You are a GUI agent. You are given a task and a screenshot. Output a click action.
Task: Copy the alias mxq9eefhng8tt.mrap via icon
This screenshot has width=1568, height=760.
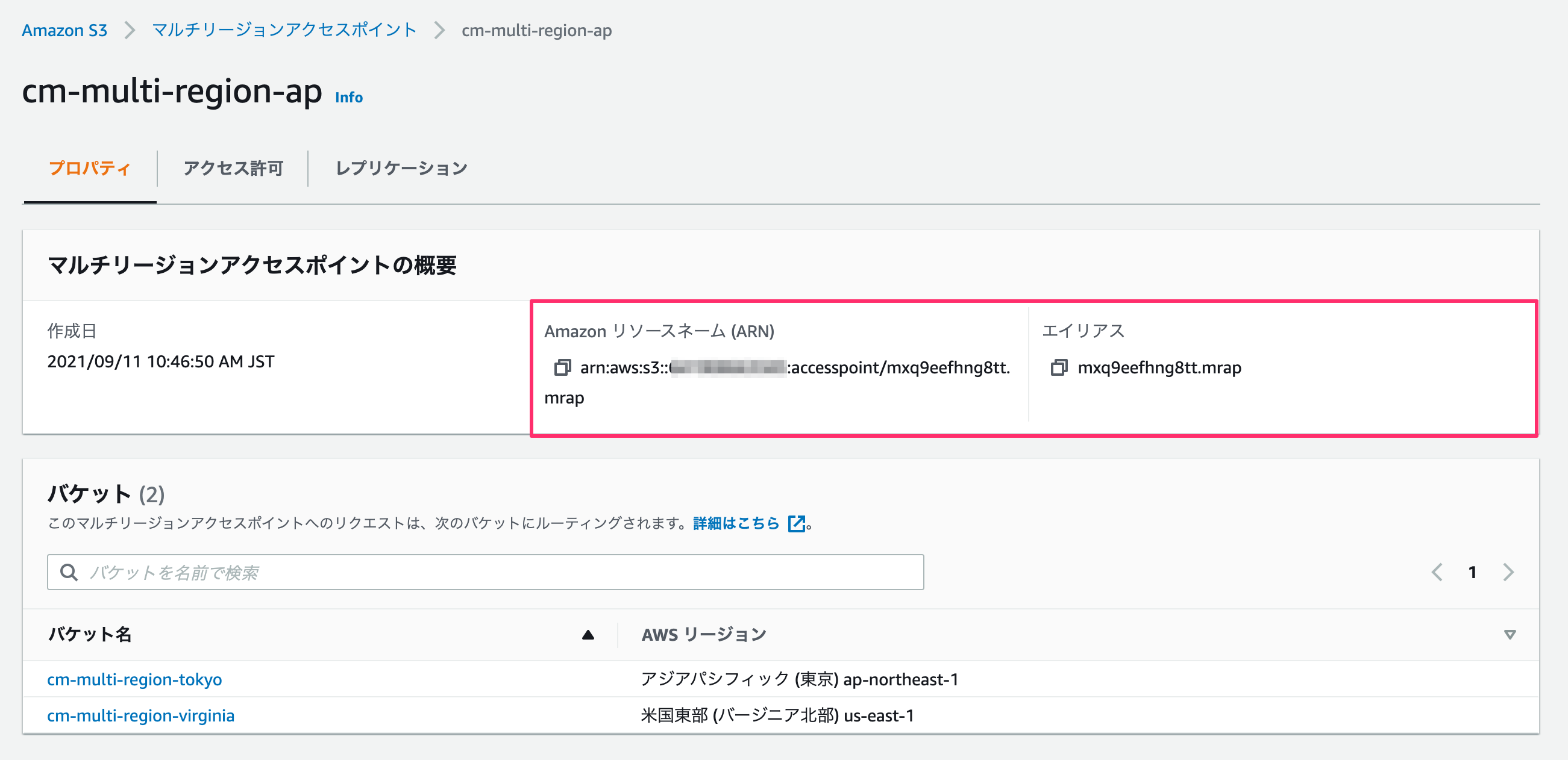pyautogui.click(x=1059, y=367)
